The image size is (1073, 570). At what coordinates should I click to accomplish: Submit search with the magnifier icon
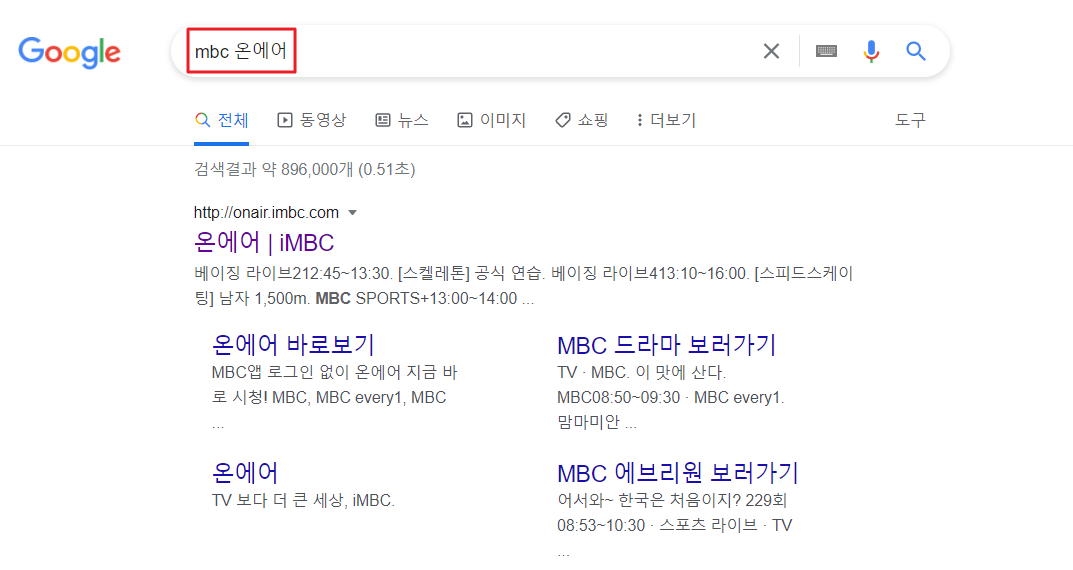[x=916, y=51]
